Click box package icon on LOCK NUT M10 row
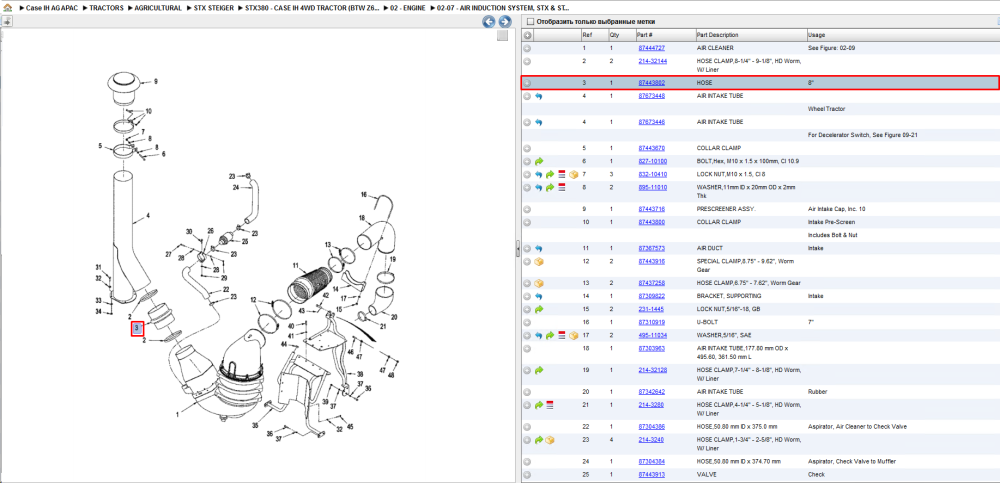Screen dimensions: 1000x483 pos(573,174)
